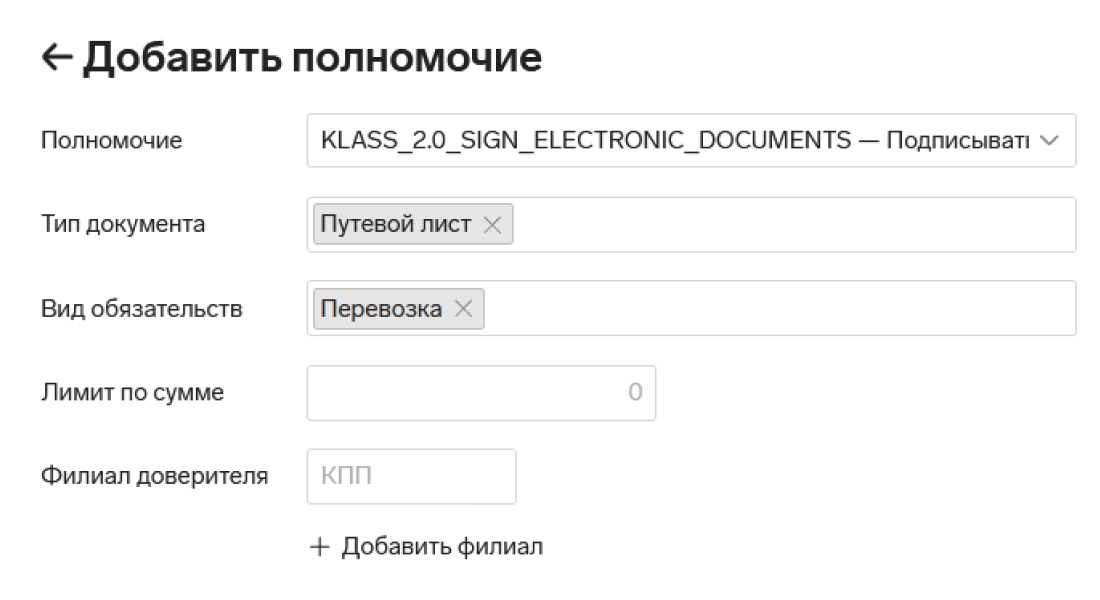
Task: Open the Тип документа multi-select field
Action: [790, 225]
